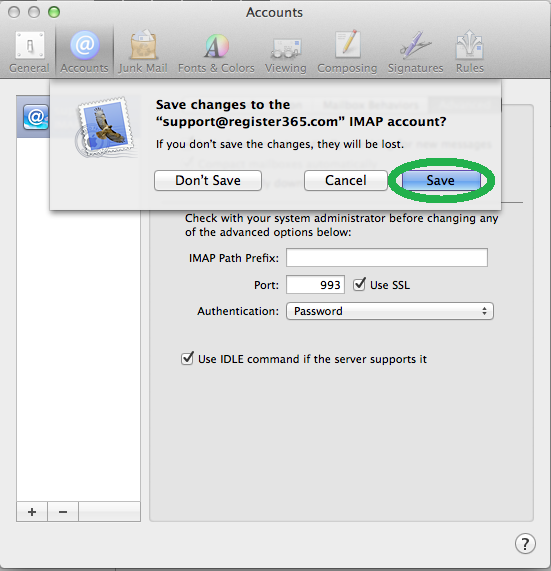Open the Signatures preferences pane
The width and height of the screenshot is (551, 571).
416,52
